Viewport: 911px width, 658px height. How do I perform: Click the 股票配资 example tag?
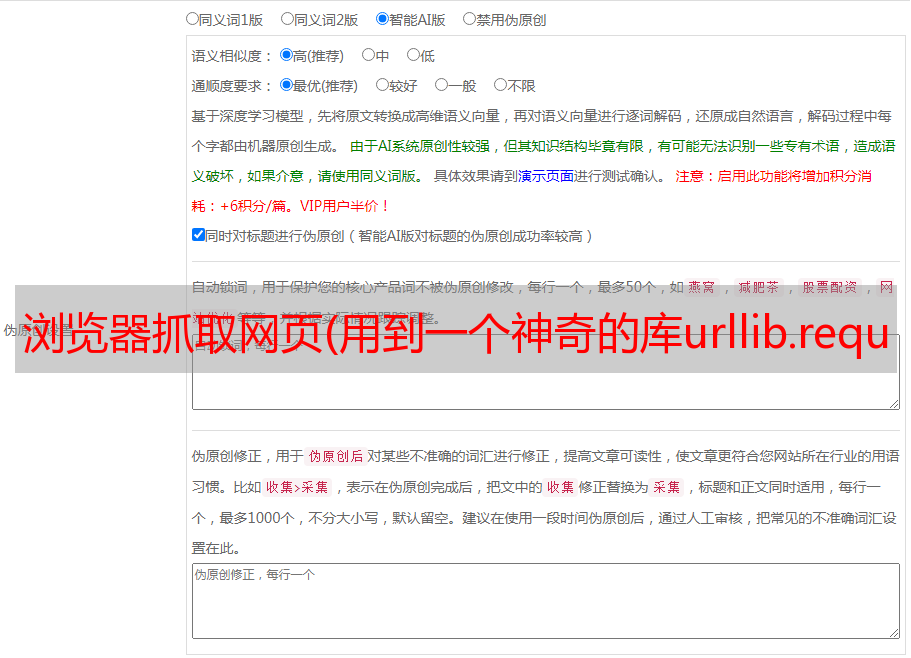[830, 287]
